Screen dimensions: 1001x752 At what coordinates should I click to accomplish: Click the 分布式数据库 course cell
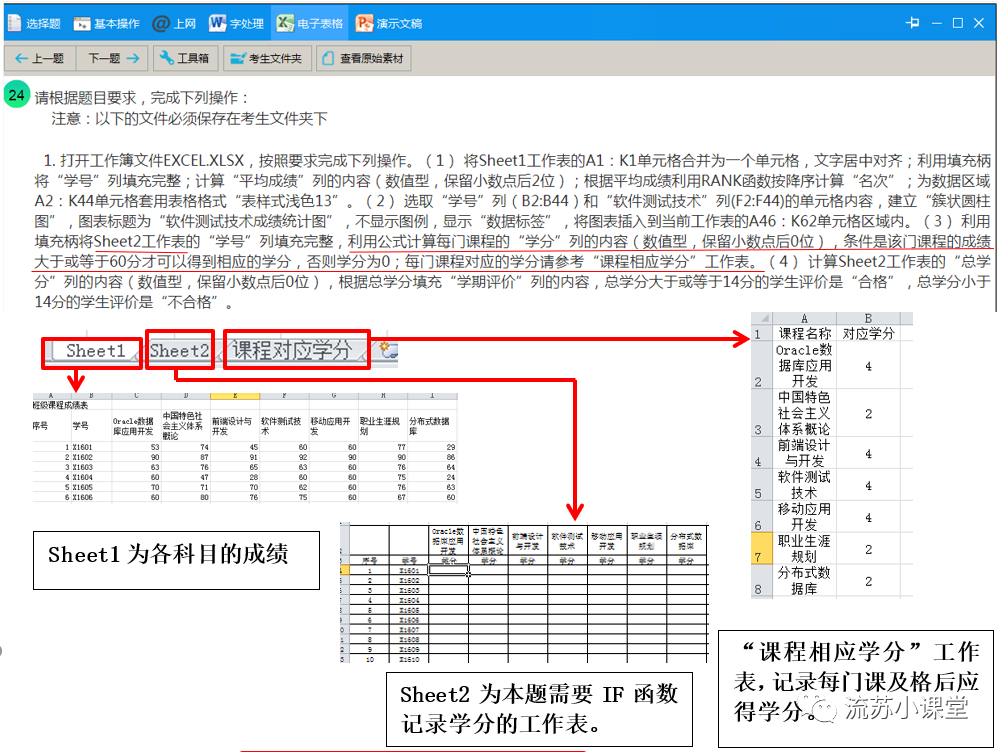coord(804,581)
